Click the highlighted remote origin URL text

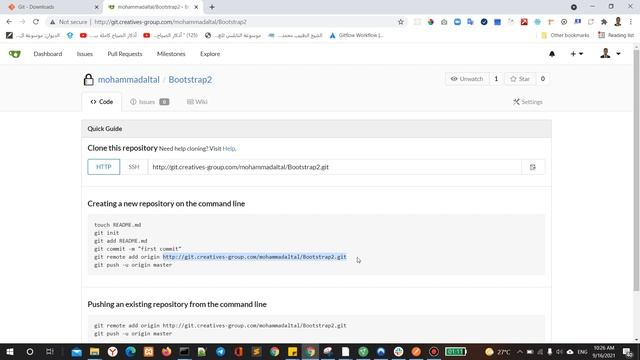click(254, 257)
